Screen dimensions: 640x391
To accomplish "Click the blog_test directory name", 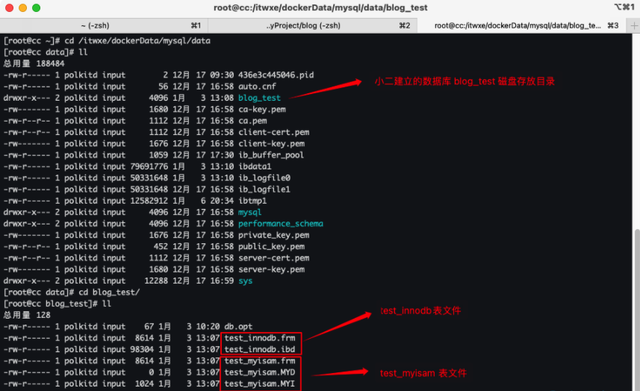I will [259, 98].
